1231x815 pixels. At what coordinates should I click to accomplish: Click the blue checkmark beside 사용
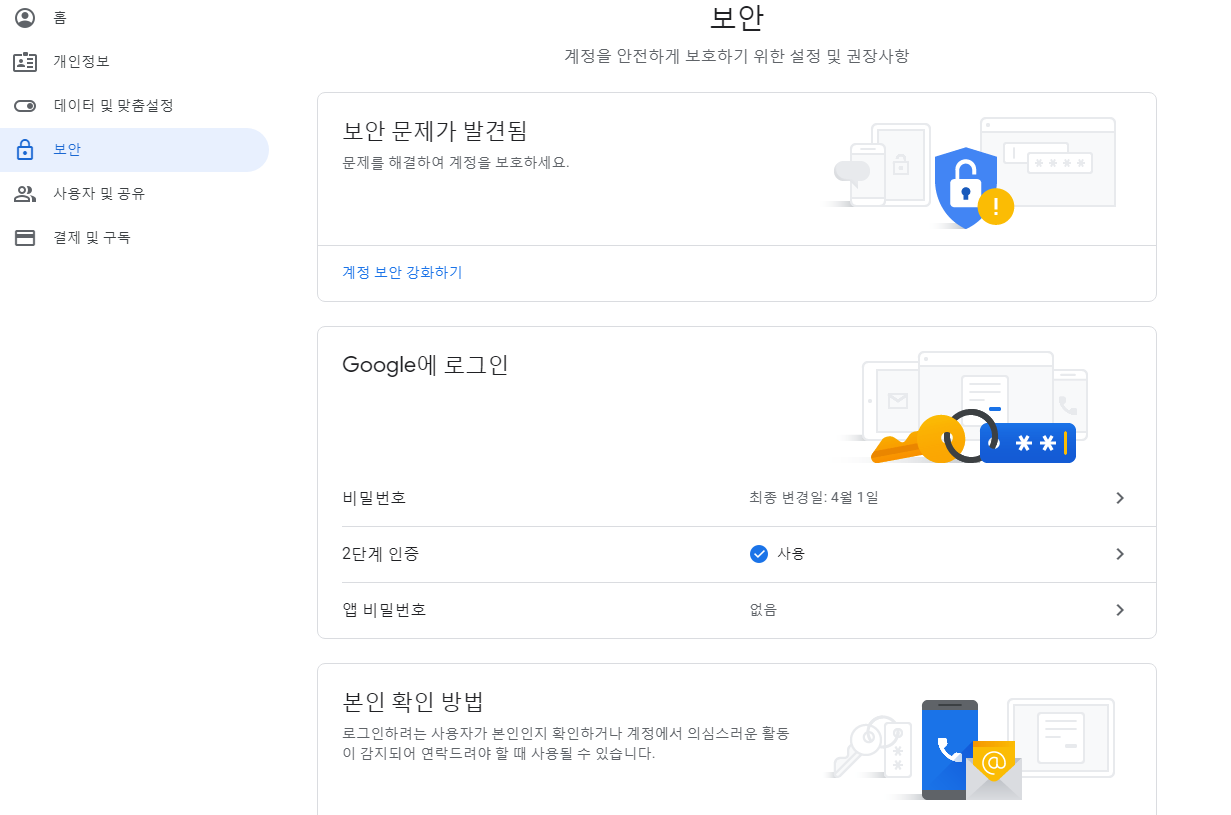click(x=758, y=554)
